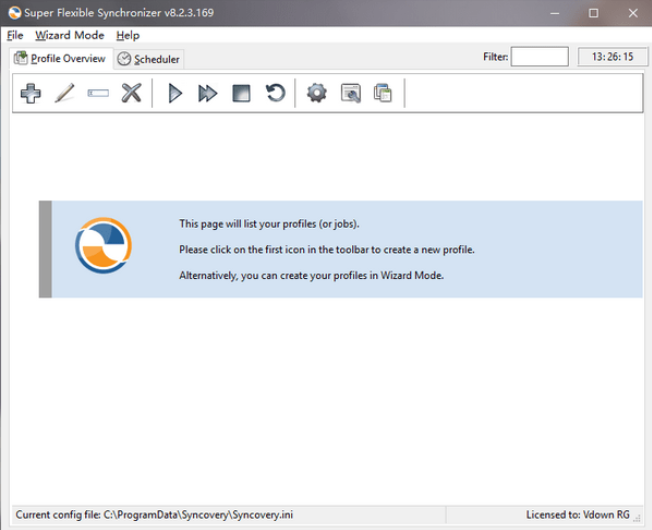Viewport: 652px width, 530px height.
Task: Click into the Filter input field
Action: (539, 57)
